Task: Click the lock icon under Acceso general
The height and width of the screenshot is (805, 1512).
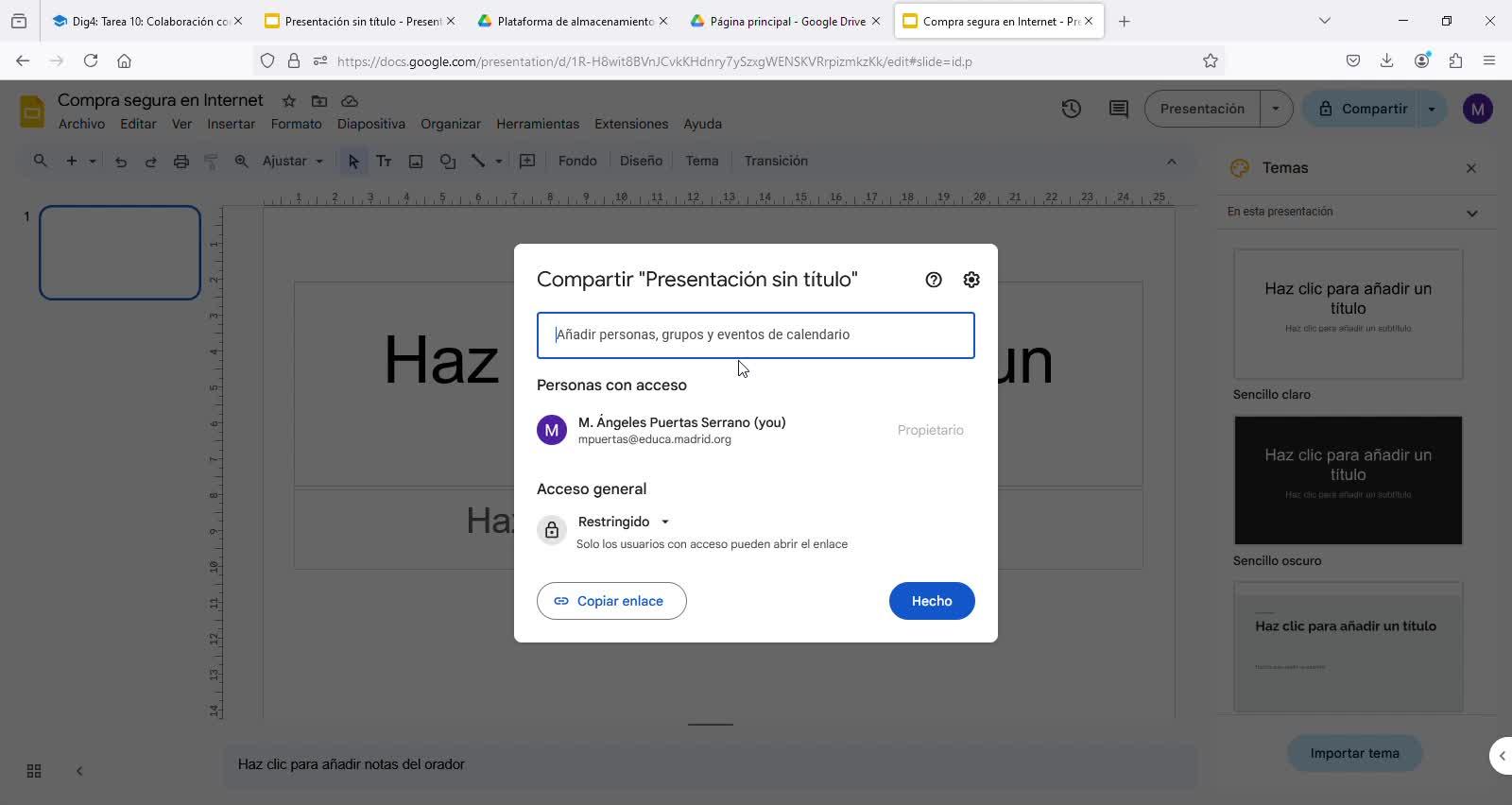Action: coord(552,531)
